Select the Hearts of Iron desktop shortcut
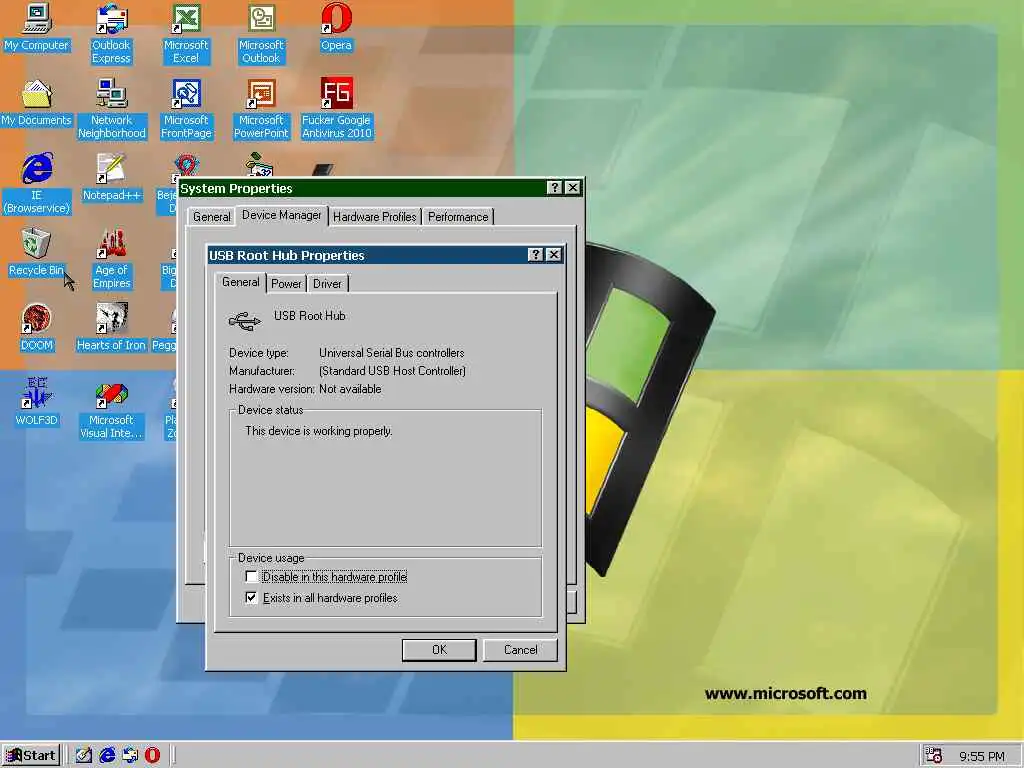Viewport: 1024px width, 768px height. (111, 328)
